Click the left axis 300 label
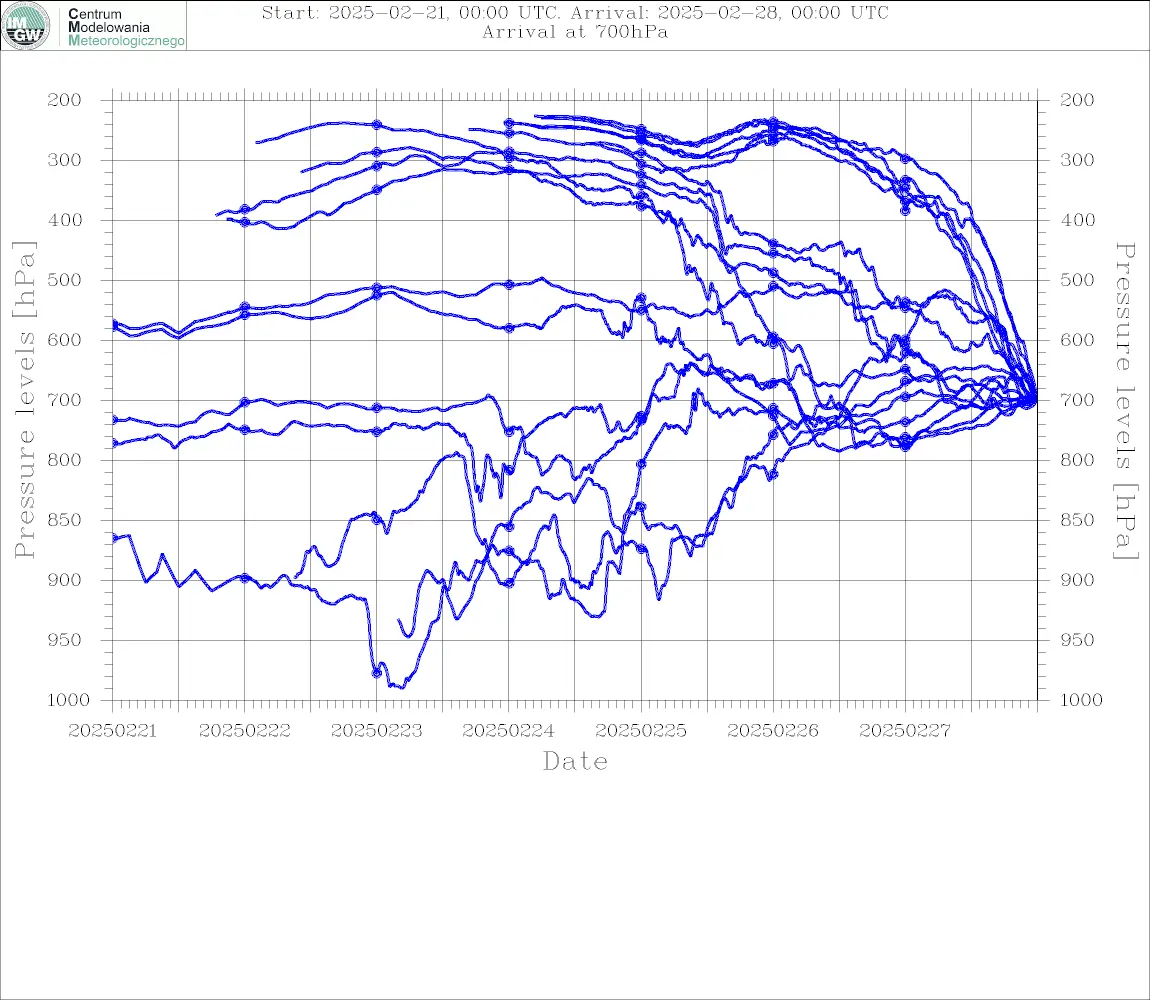 click(65, 160)
